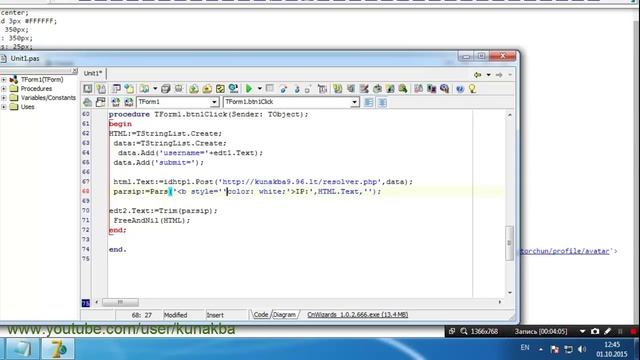Expand the Procedures tree node

click(4, 89)
